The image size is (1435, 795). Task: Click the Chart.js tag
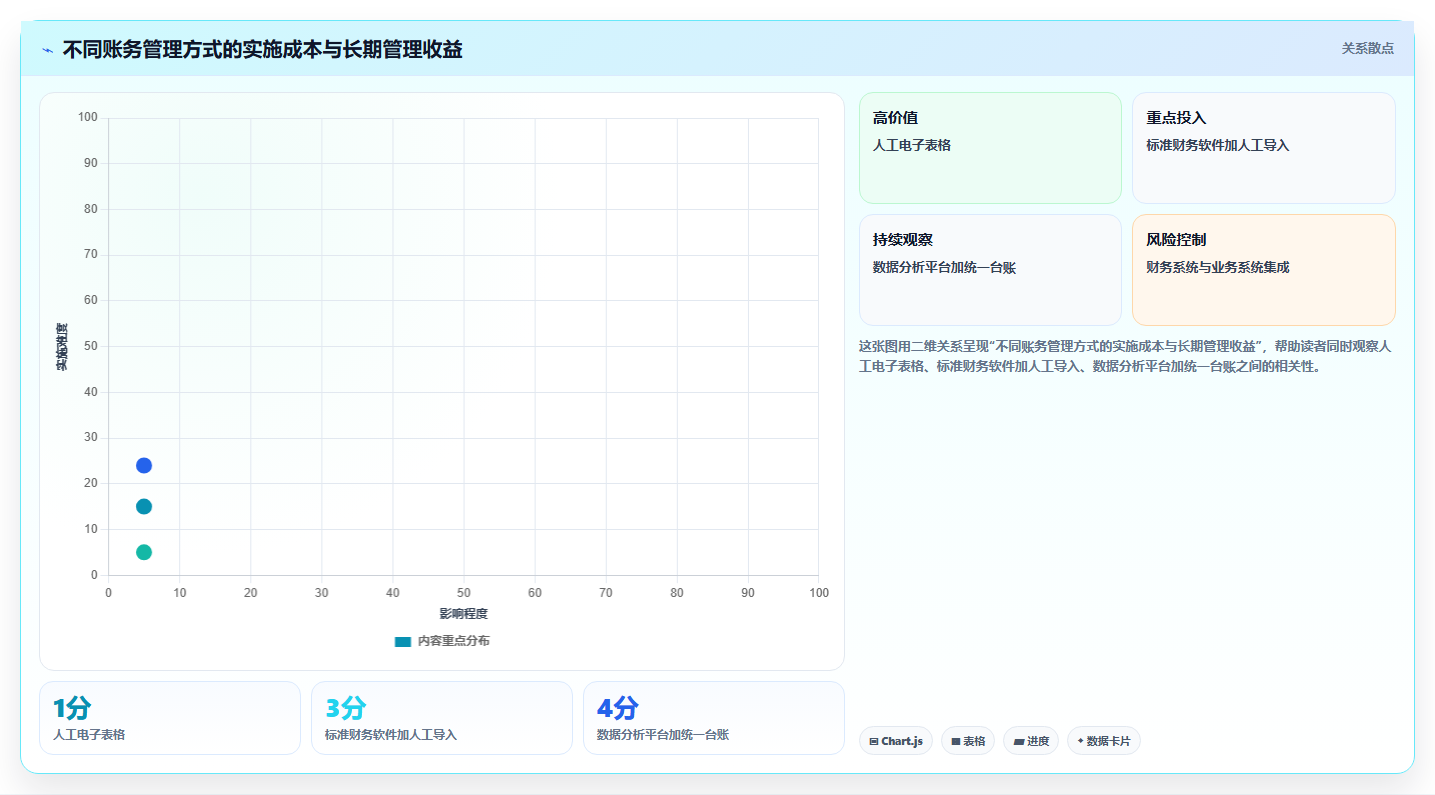896,741
